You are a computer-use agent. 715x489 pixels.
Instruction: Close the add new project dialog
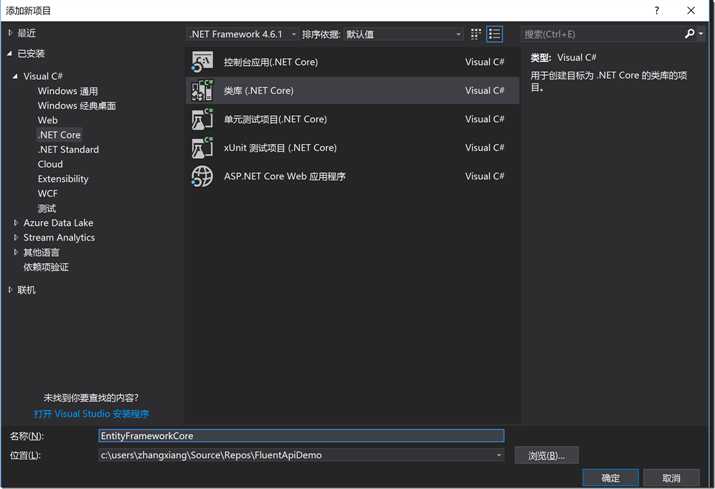(691, 10)
